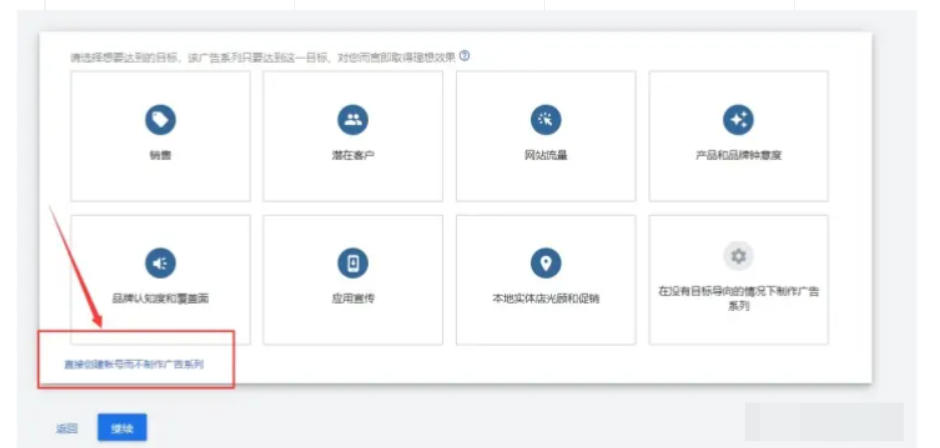Click the 潜在客户 people icon
The image size is (940, 448).
pos(353,120)
